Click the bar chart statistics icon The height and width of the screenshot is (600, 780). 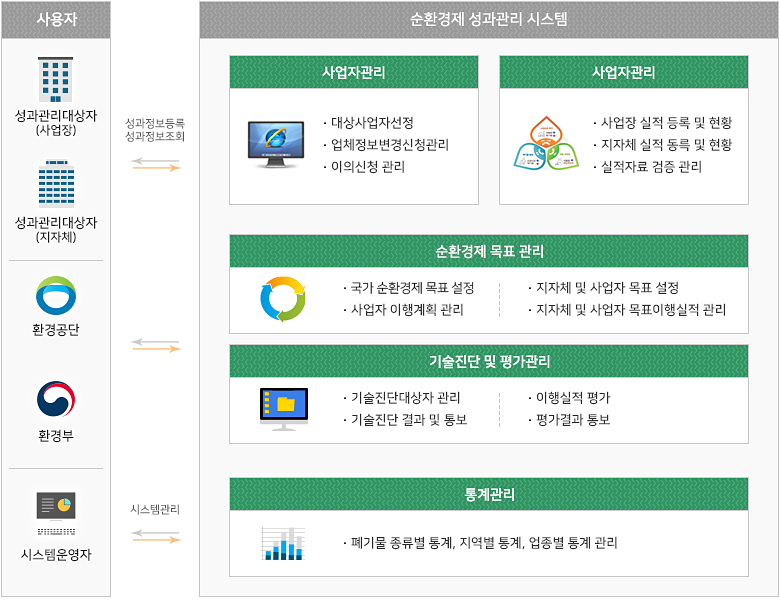pos(283,543)
